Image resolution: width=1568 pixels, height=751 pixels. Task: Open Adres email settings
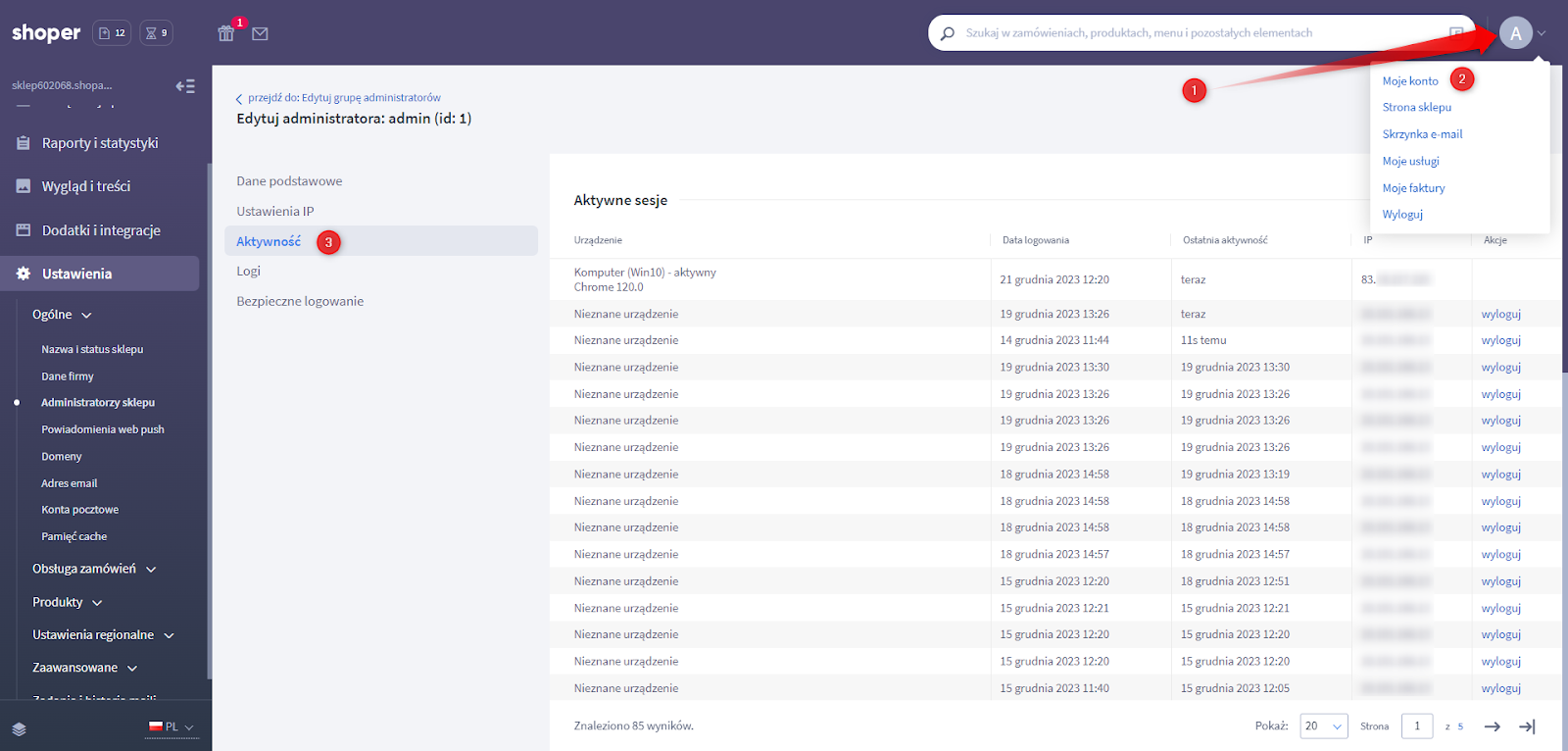[x=70, y=484]
